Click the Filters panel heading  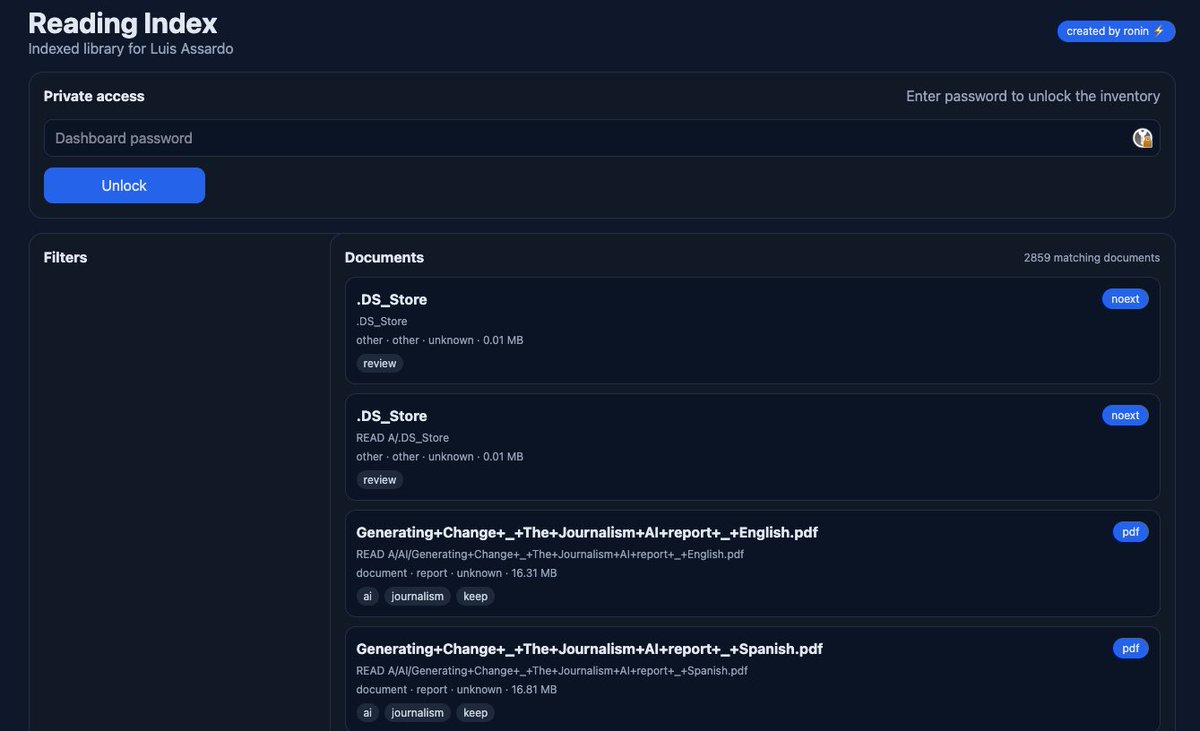coord(65,257)
